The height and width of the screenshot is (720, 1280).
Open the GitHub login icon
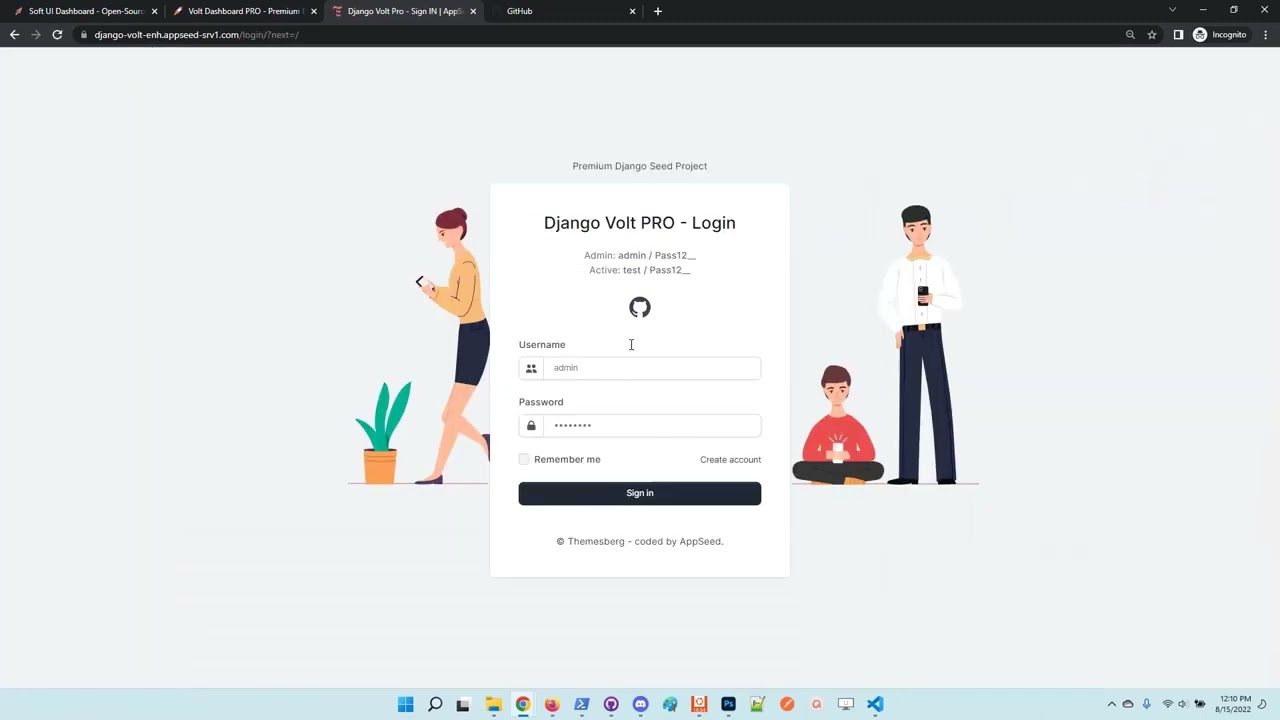(x=640, y=307)
